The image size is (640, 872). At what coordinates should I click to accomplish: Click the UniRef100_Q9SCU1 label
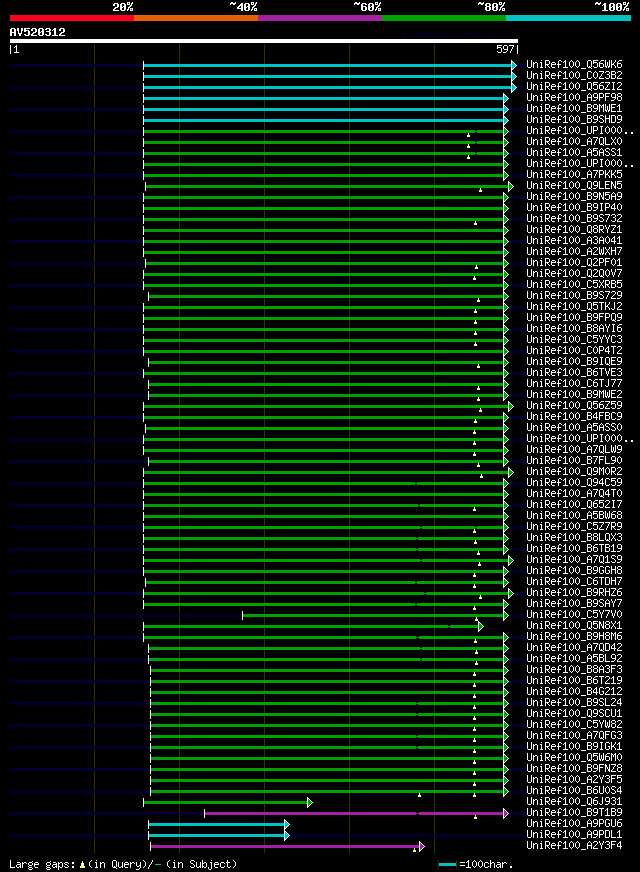tap(574, 714)
